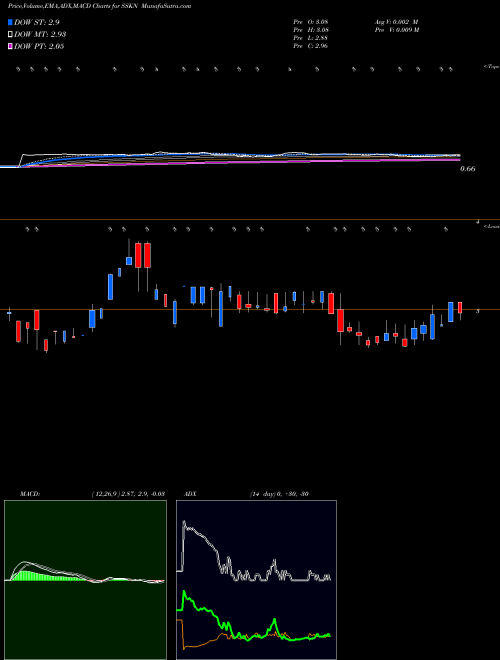The image size is (500, 660).
Task: Click the 'Pre V: 0.009 M' value
Action: [x=397, y=30]
